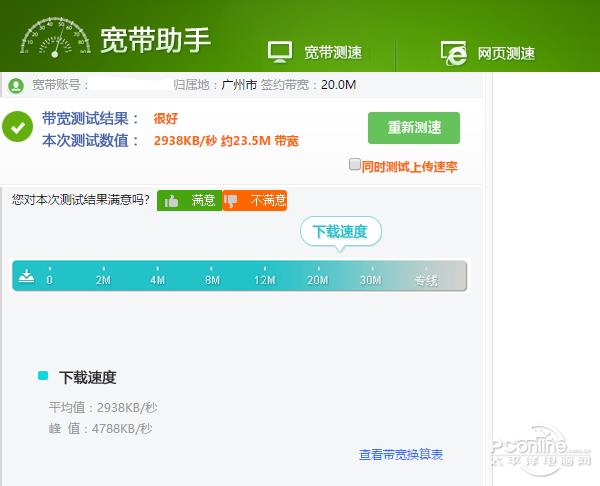This screenshot has height=486, width=600.
Task: Click the user account icon beside 宽带账号
Action: (17, 85)
